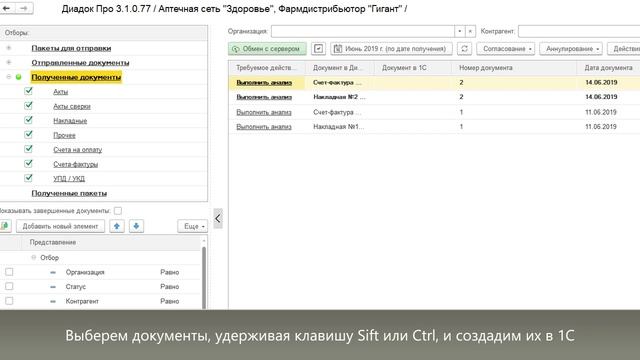Open the Счета-фактуры filter link
640x360 pixels.
(x=76, y=164)
